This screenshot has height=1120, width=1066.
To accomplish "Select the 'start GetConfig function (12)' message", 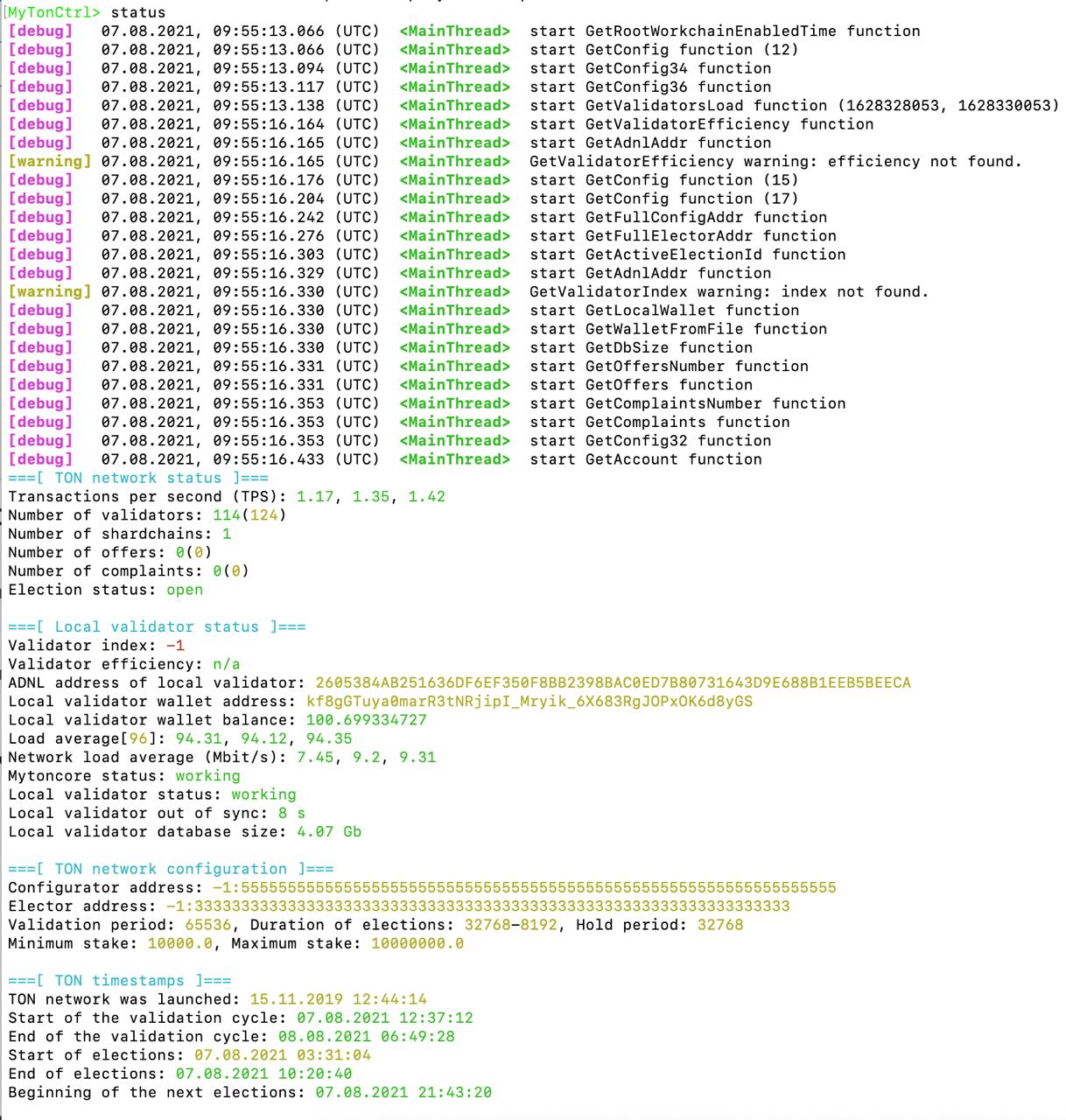I will pyautogui.click(x=664, y=49).
